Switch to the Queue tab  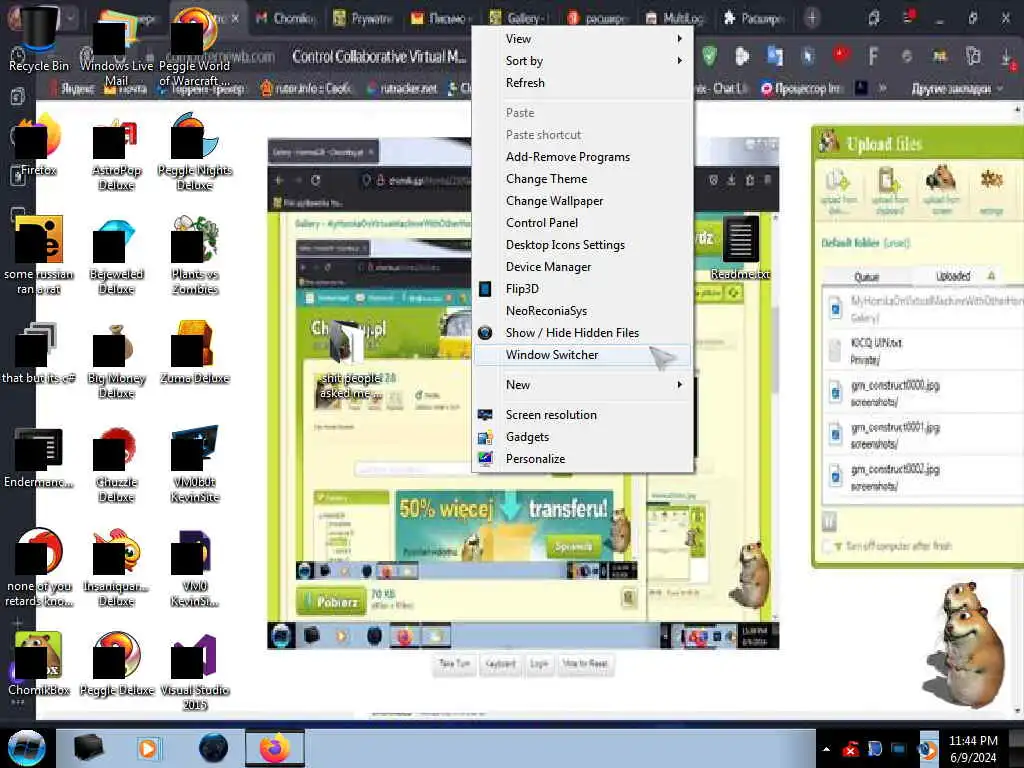tap(866, 277)
